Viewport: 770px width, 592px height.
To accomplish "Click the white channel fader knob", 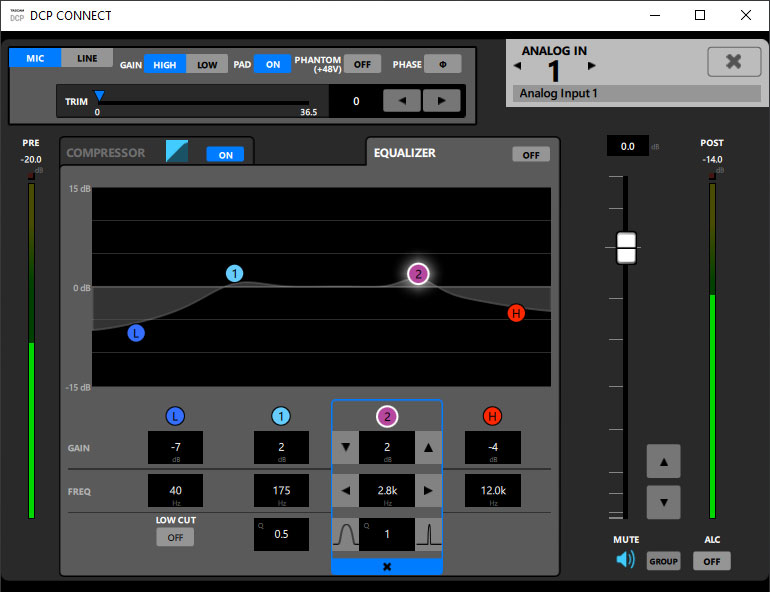I will [x=626, y=248].
